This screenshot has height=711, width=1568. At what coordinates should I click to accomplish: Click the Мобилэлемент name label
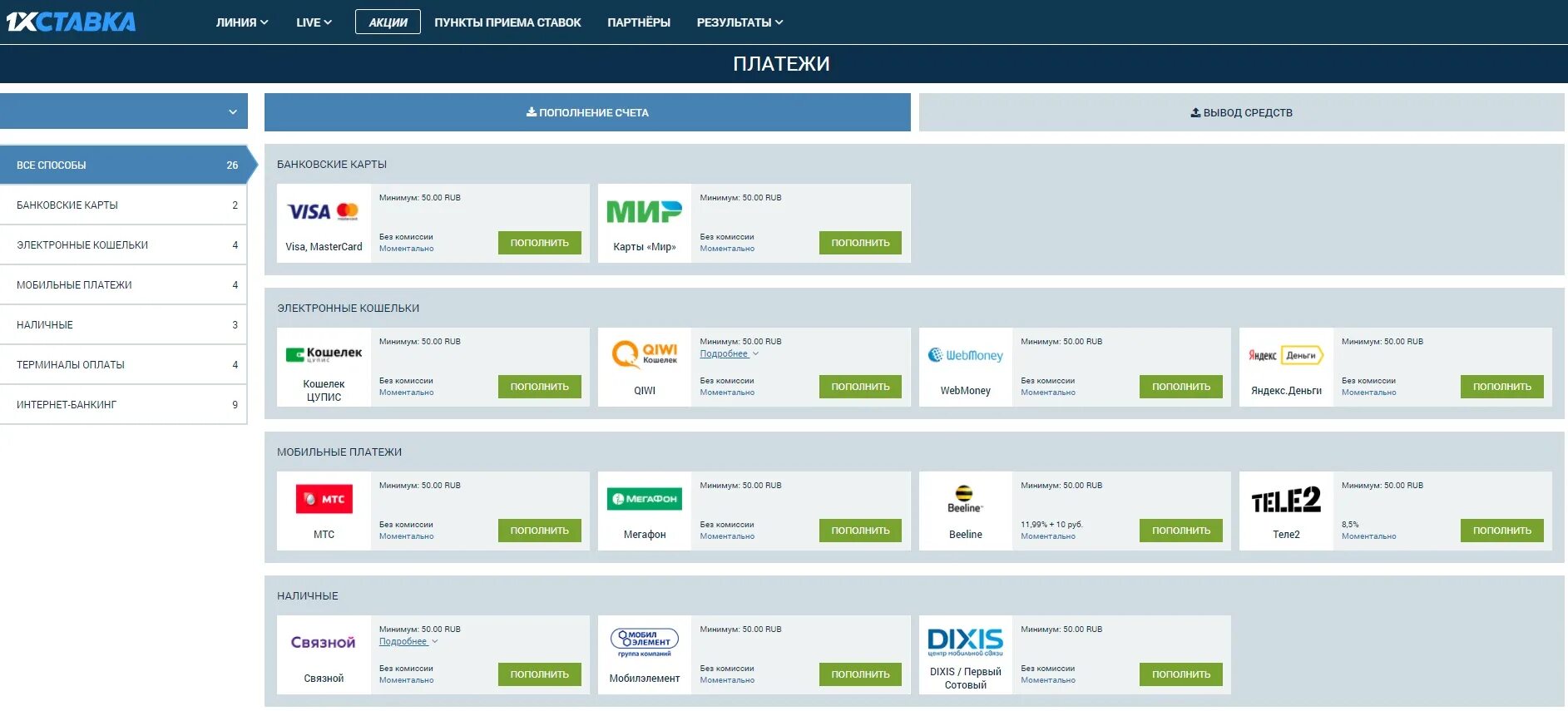(644, 679)
